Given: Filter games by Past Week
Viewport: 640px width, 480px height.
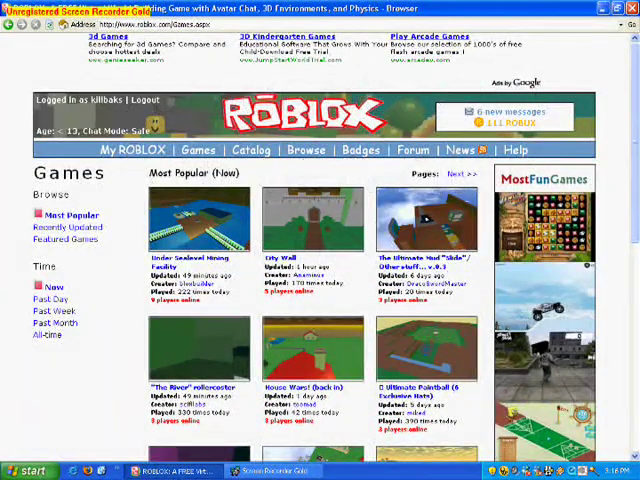Looking at the screenshot, I should point(54,311).
